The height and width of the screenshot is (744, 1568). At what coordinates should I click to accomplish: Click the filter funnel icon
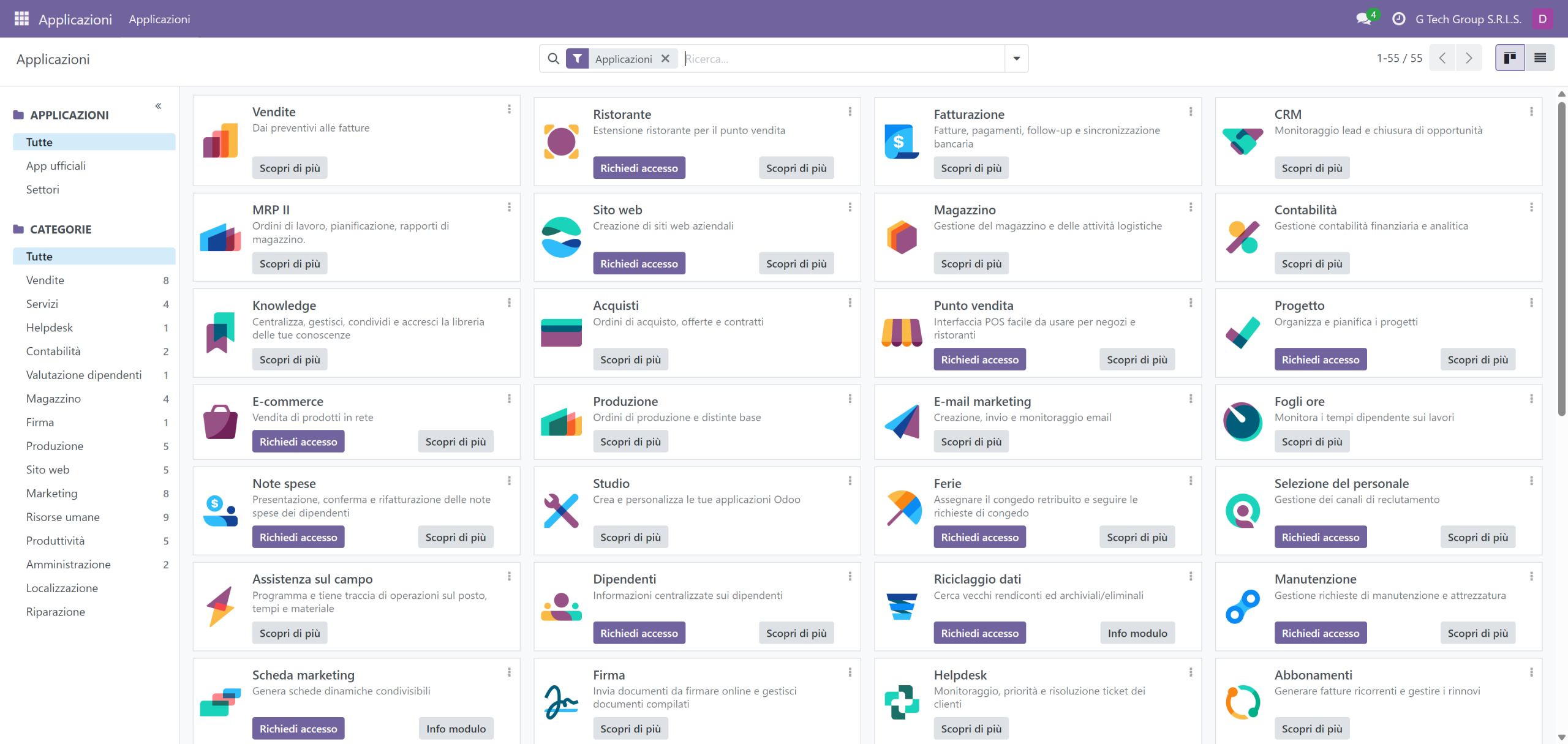click(578, 59)
